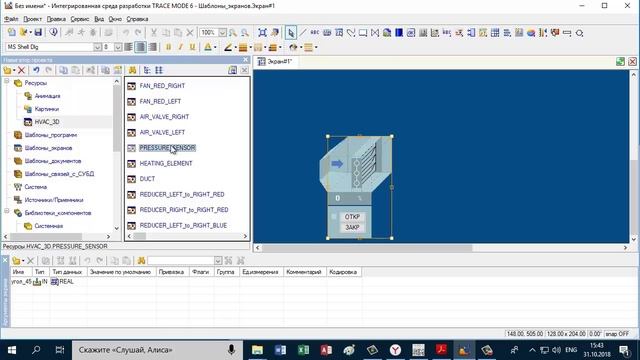The image size is (640, 360).
Task: Click navigator tree view mode icon
Action: coord(147,70)
